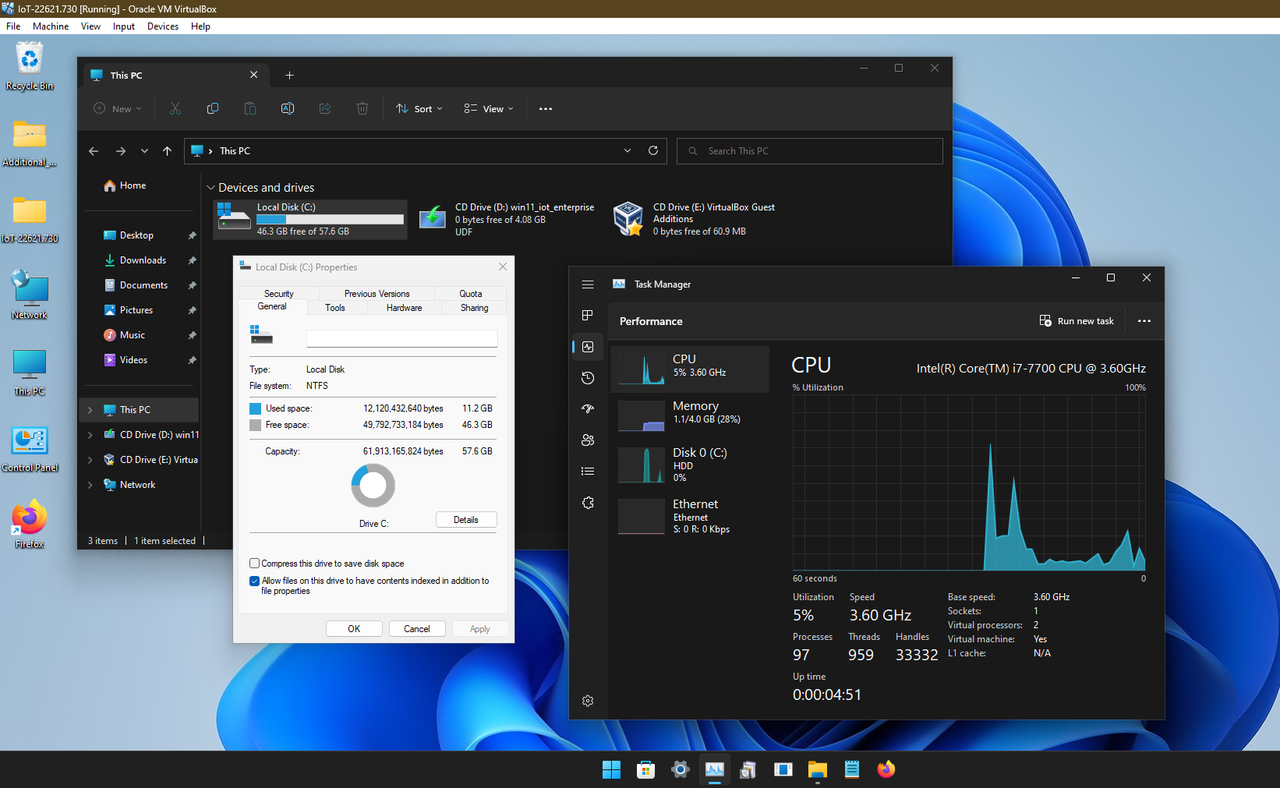Open Services page in Task Manager

[x=588, y=502]
